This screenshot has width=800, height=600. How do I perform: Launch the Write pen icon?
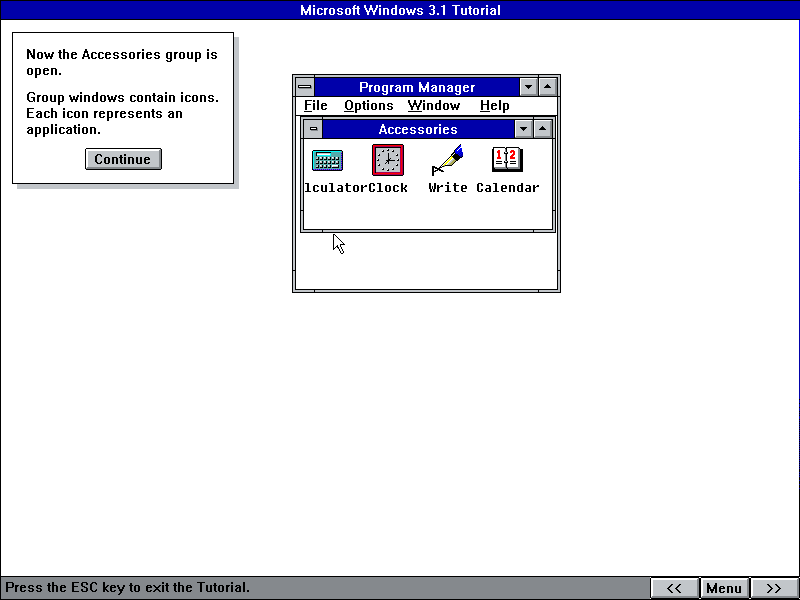coord(447,160)
